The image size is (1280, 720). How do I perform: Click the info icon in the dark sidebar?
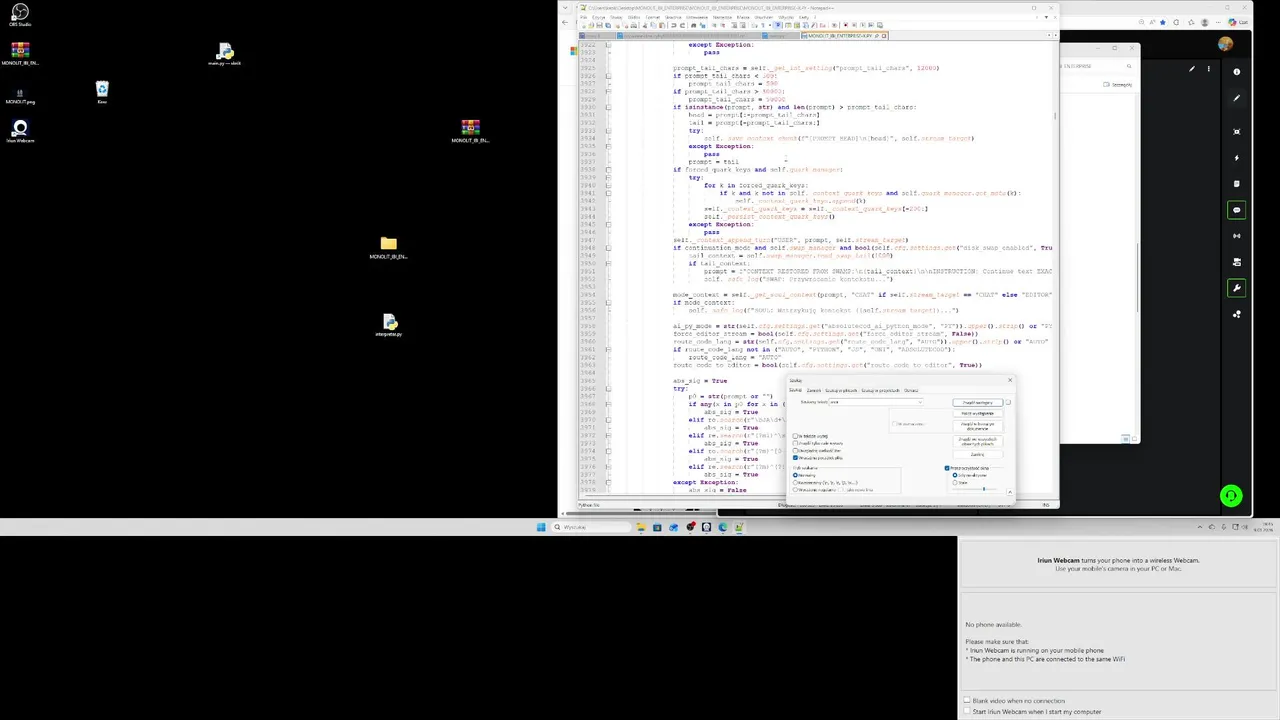1237,72
